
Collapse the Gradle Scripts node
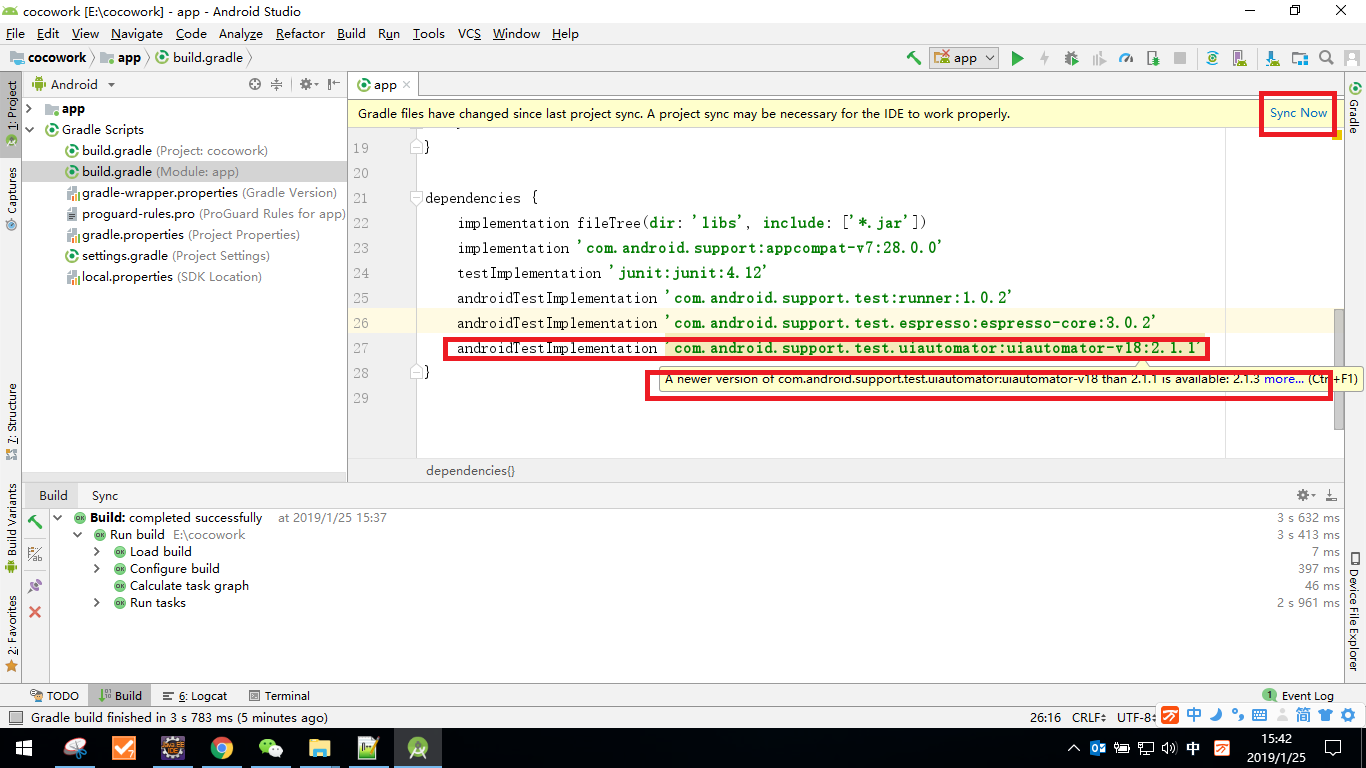coord(30,130)
